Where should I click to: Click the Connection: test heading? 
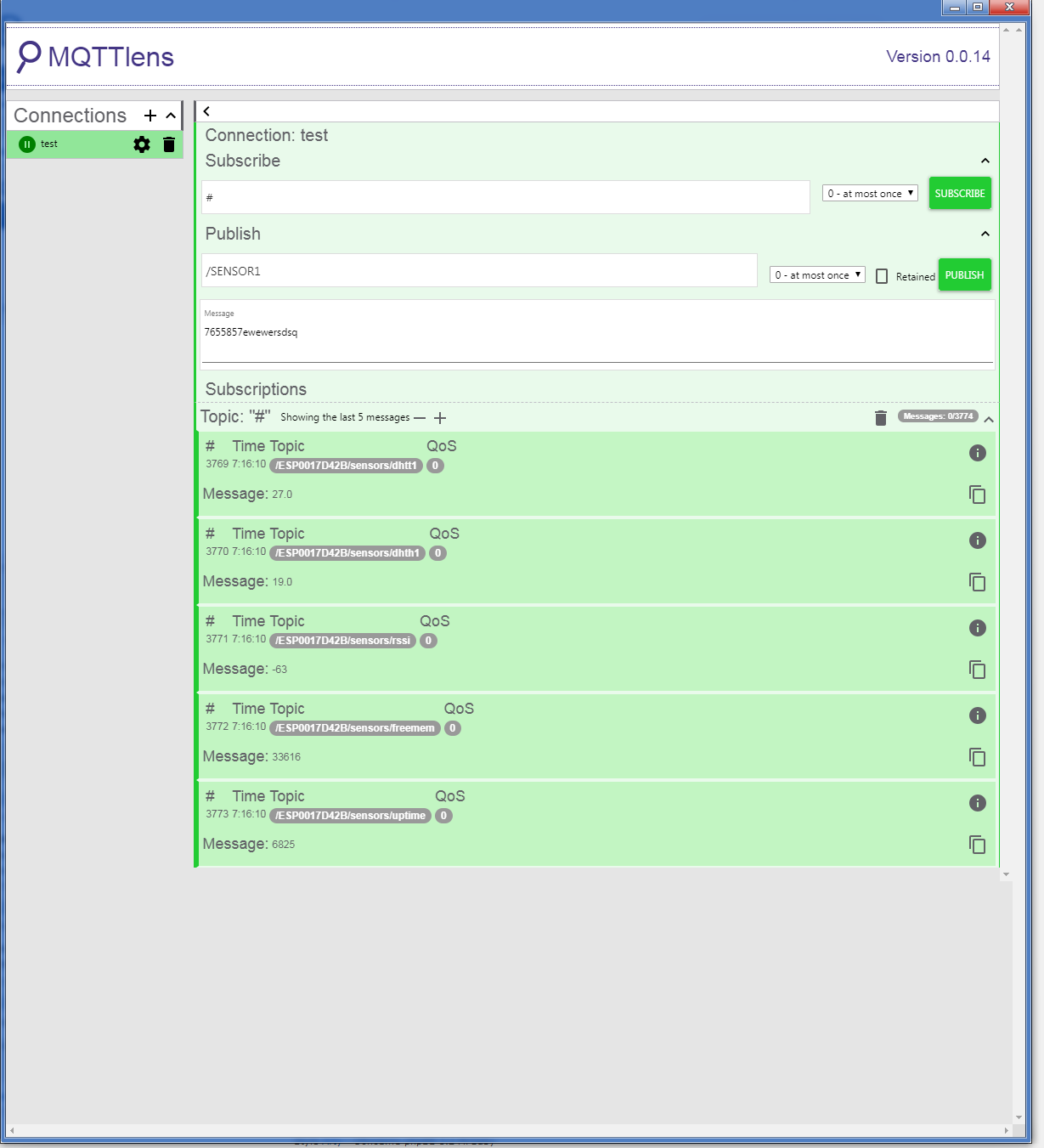[x=267, y=135]
